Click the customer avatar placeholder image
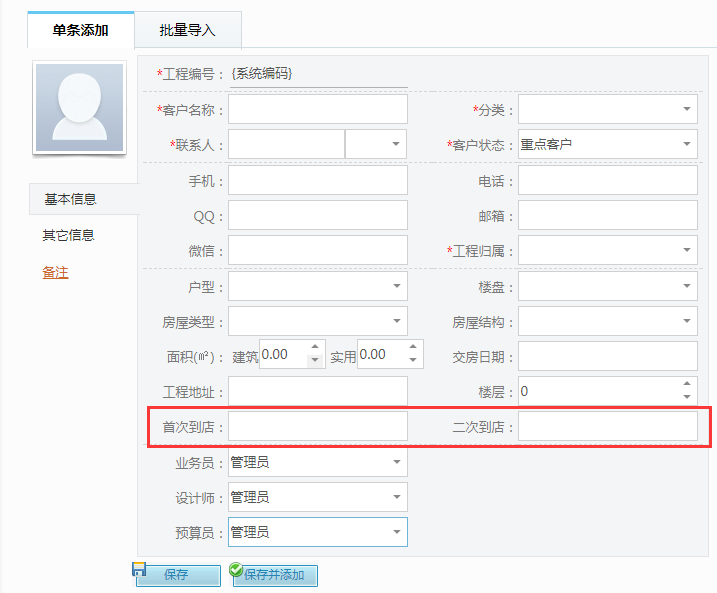Viewport: 717px width, 593px height. tap(80, 108)
